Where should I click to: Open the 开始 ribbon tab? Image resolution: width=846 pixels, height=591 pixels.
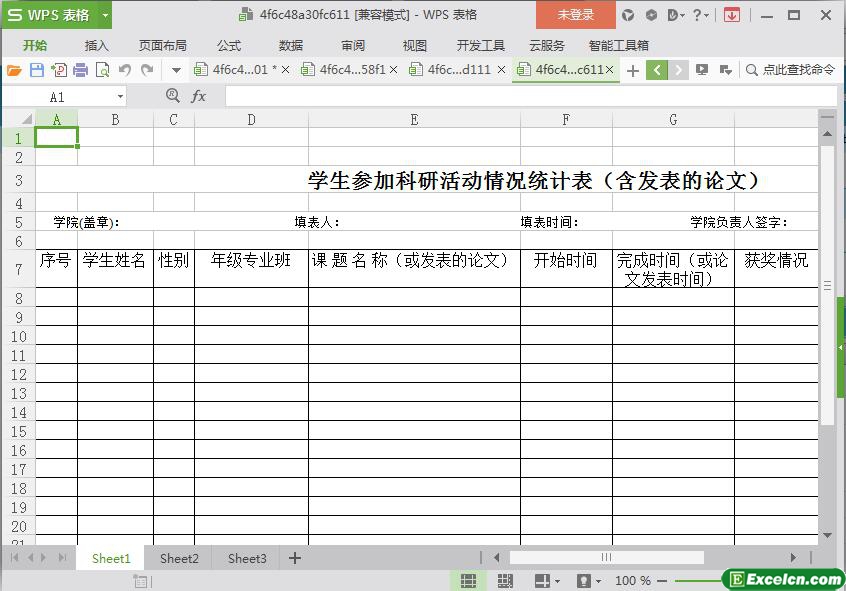(35, 45)
